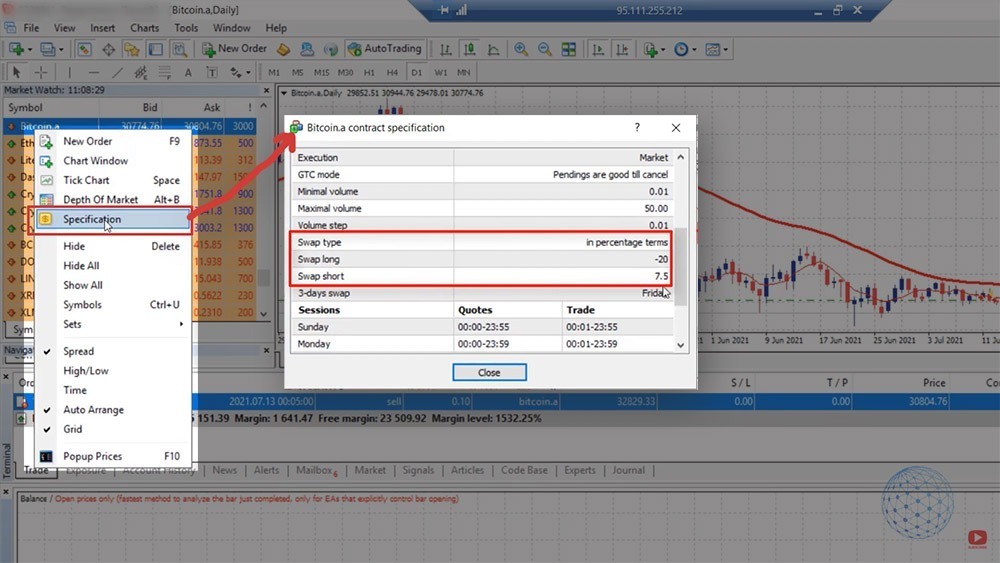This screenshot has width=1000, height=563.
Task: Toggle the Auto Scroll chart icon
Action: tap(598, 49)
